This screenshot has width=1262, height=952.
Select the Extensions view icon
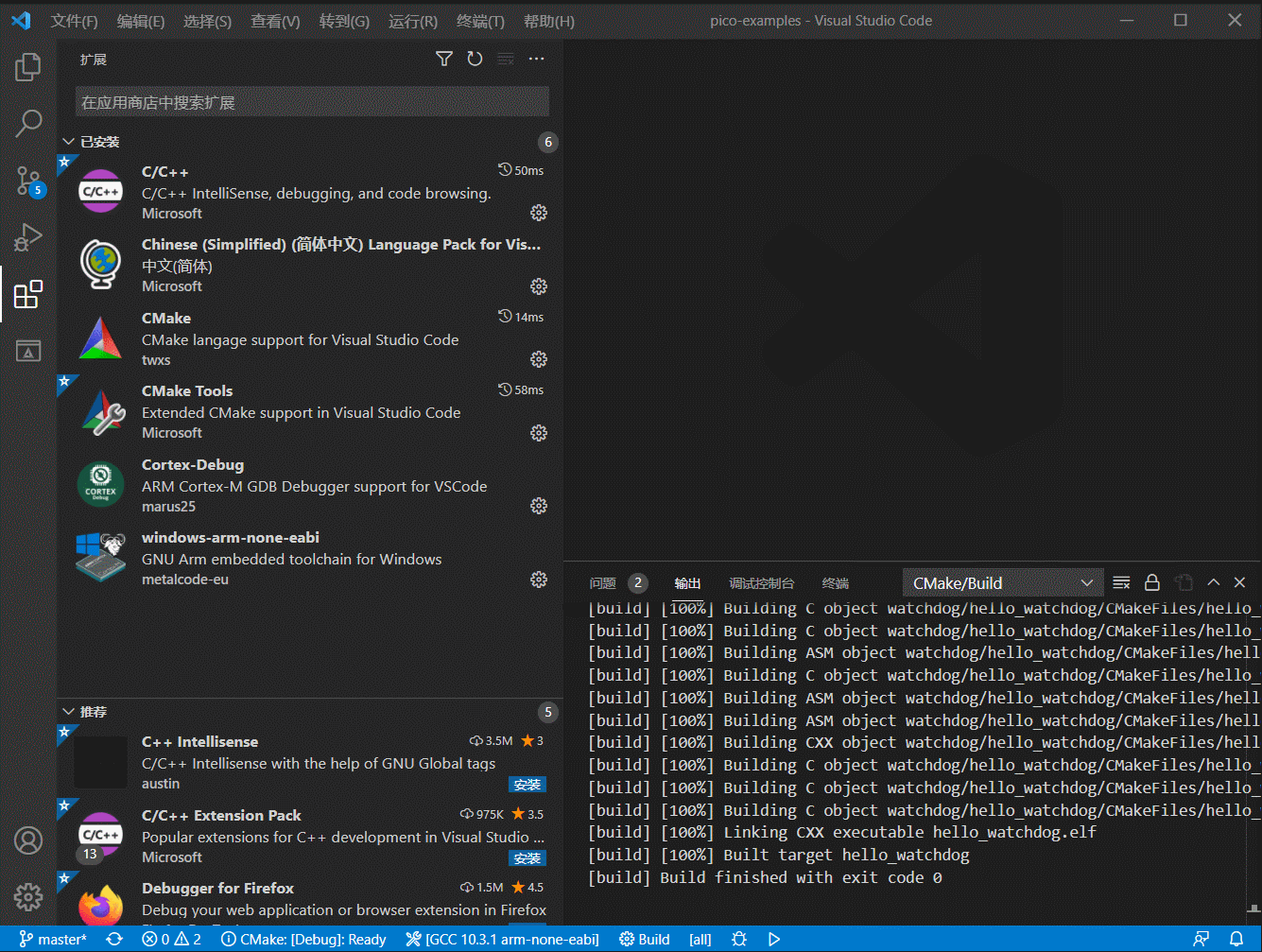point(28,294)
